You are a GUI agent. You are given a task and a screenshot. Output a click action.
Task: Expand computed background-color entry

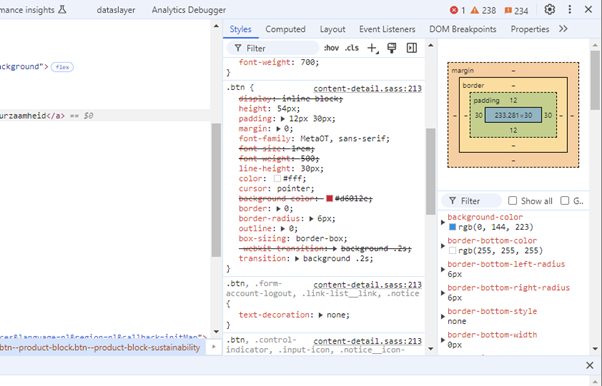(x=443, y=222)
